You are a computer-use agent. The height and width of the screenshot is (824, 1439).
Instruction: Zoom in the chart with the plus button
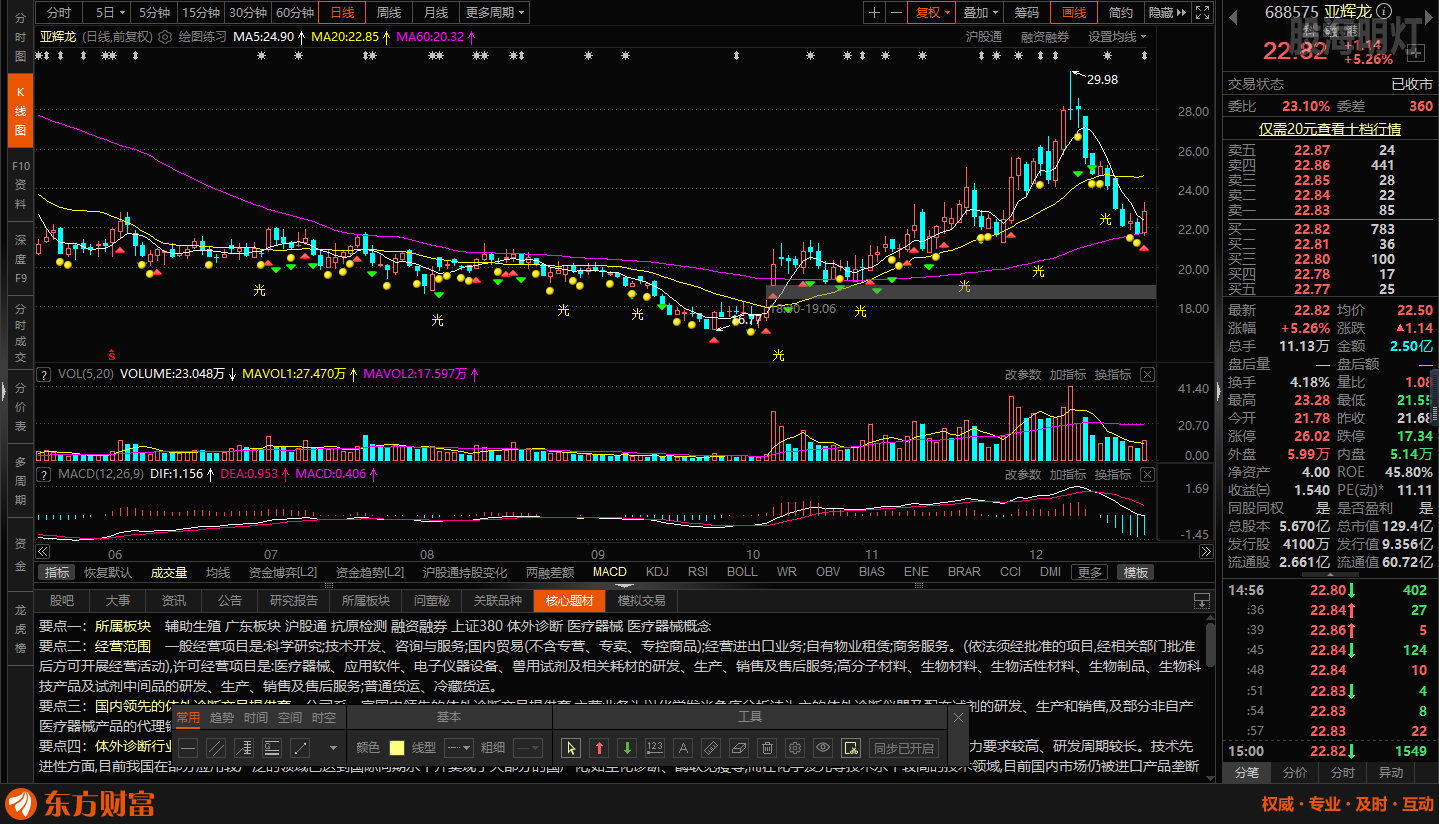pos(875,12)
